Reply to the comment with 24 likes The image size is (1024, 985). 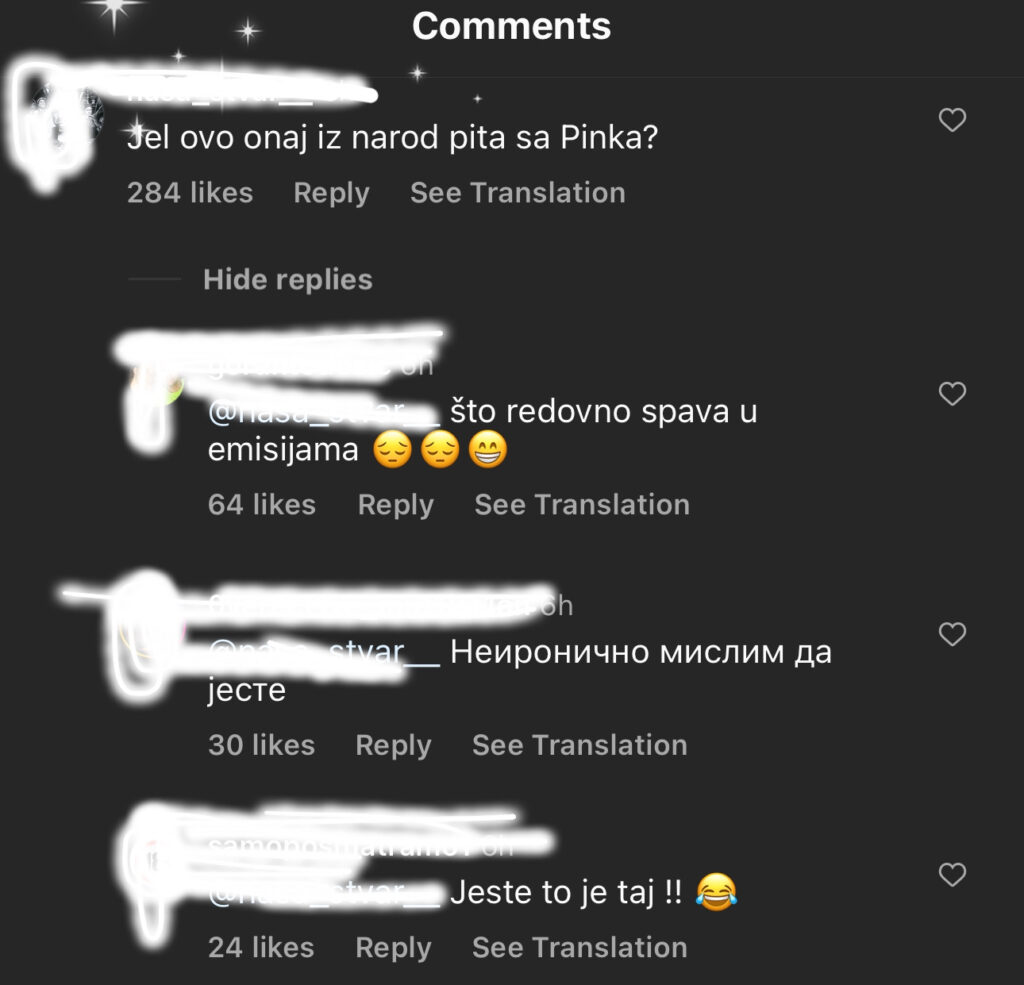point(394,948)
